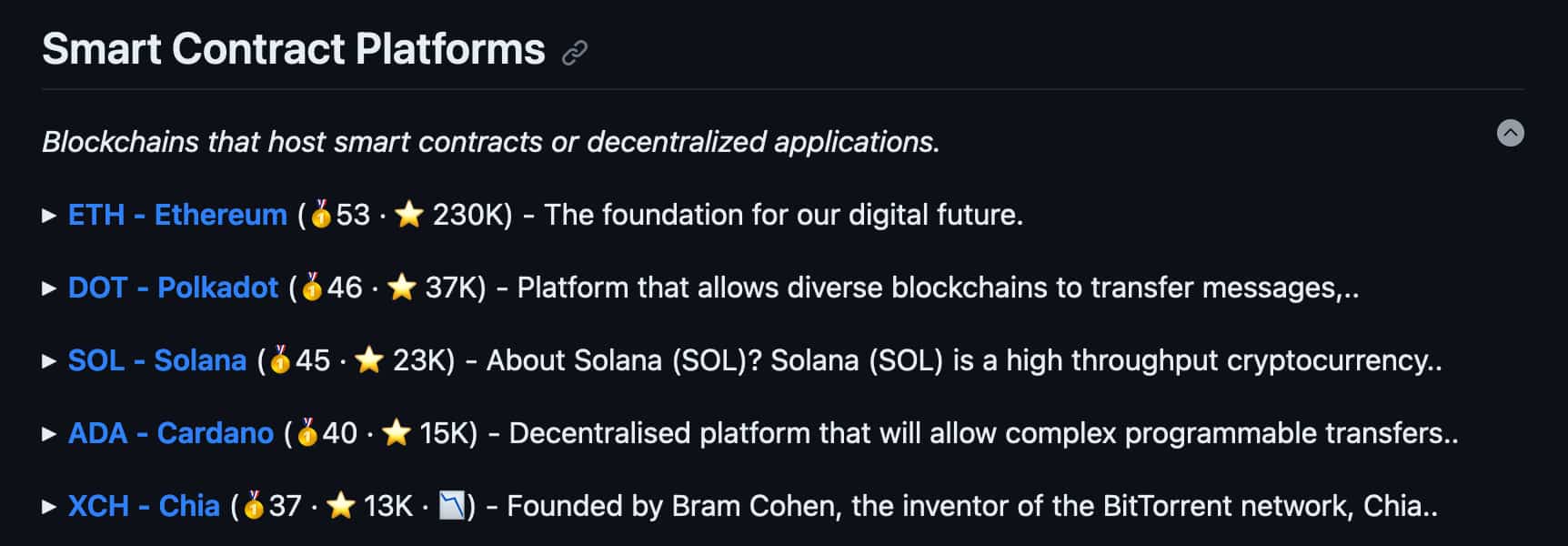Click the star icon next to 23K
This screenshot has height=546, width=1568.
point(369,359)
